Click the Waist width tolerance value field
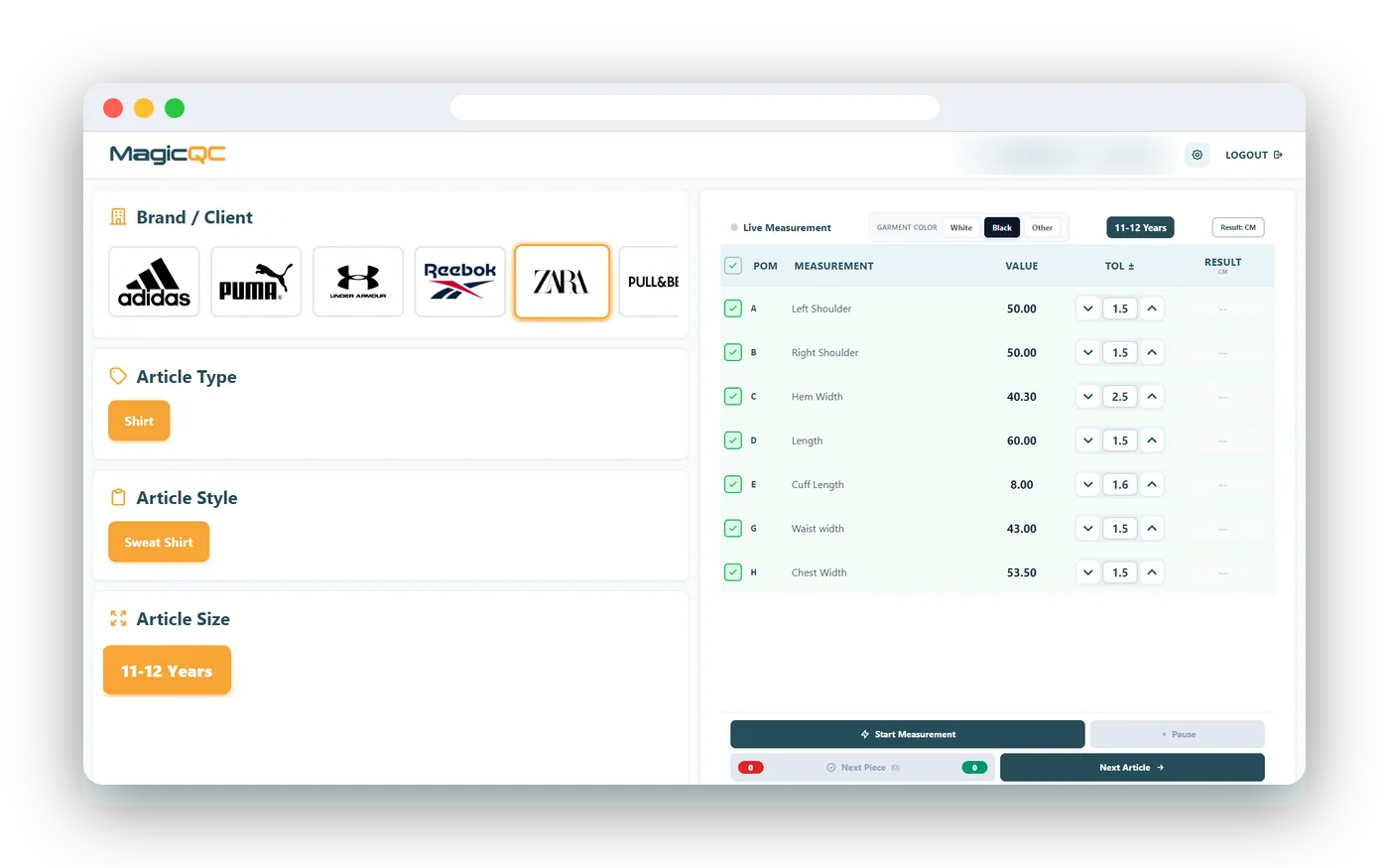Image resolution: width=1389 pixels, height=868 pixels. tap(1120, 529)
